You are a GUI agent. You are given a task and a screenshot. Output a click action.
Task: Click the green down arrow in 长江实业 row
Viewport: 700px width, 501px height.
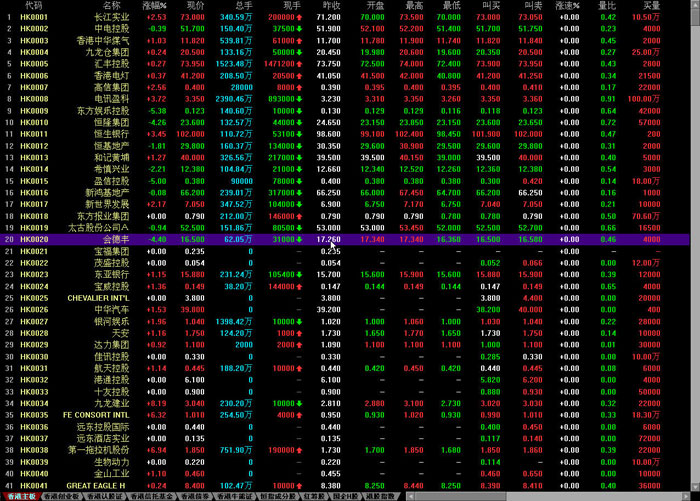pos(299,18)
